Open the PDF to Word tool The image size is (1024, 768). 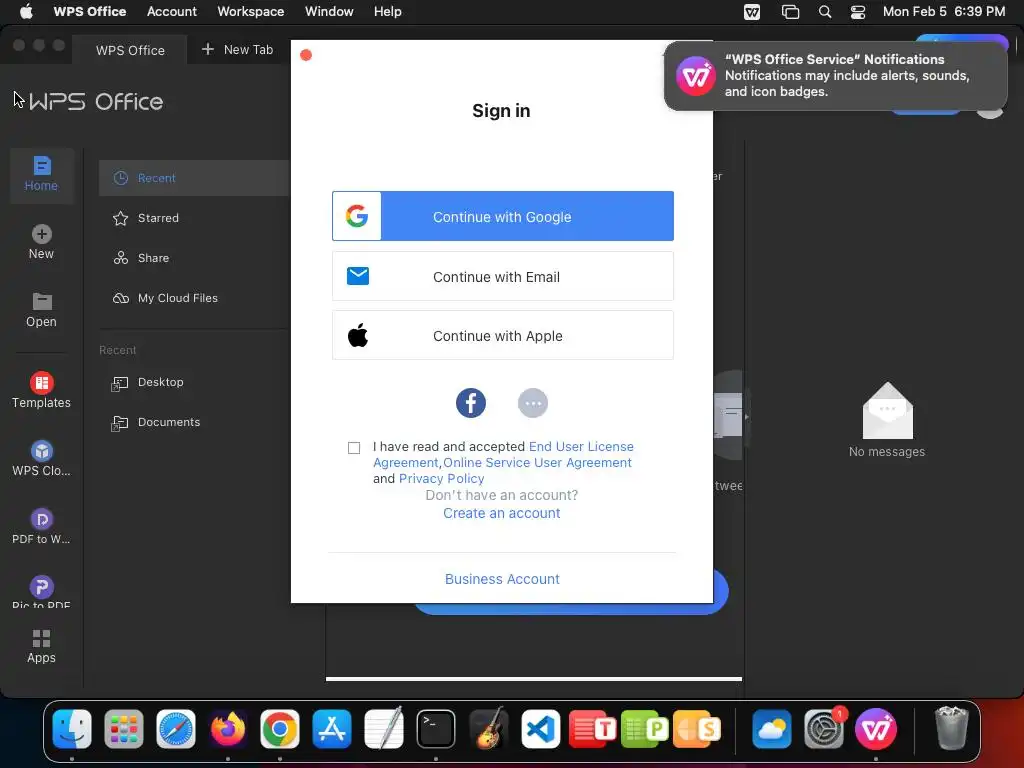tap(41, 526)
